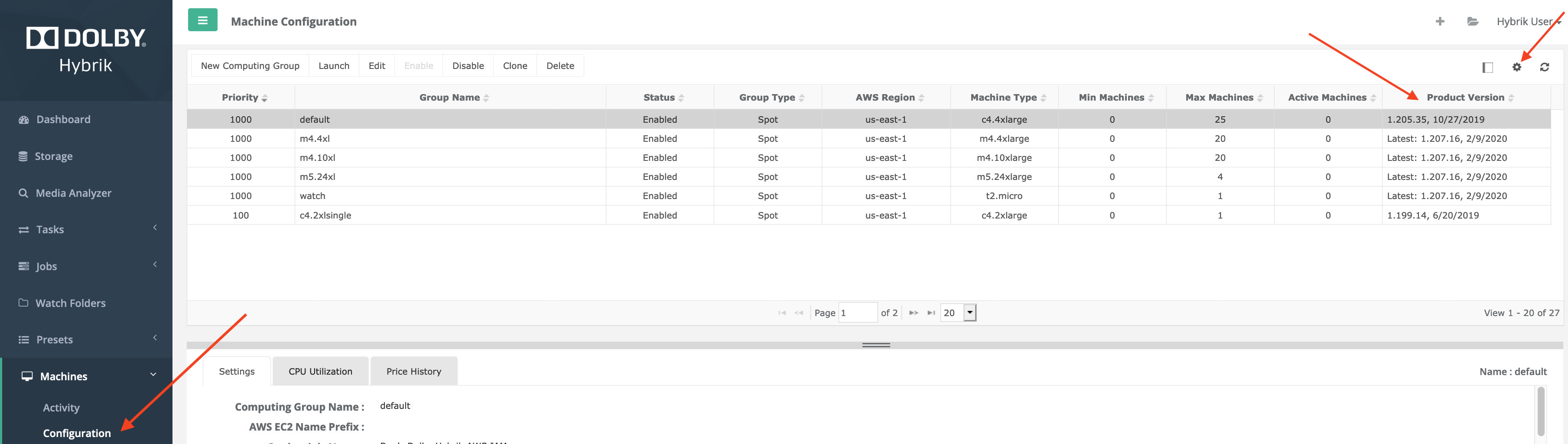Click New Computing Group button
This screenshot has height=444, width=1568.
pyautogui.click(x=250, y=66)
